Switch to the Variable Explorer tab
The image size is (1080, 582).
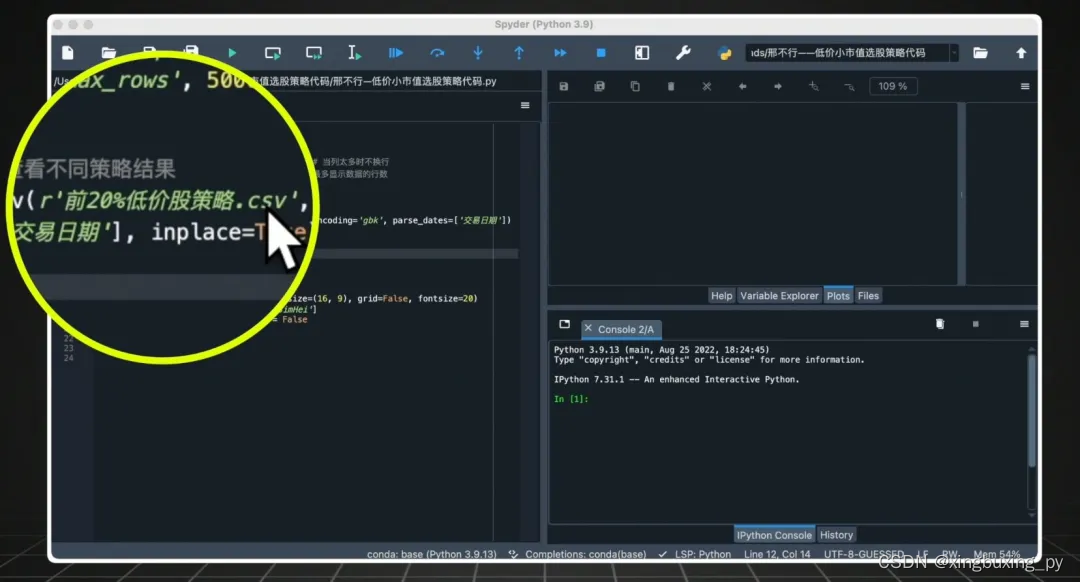click(779, 295)
